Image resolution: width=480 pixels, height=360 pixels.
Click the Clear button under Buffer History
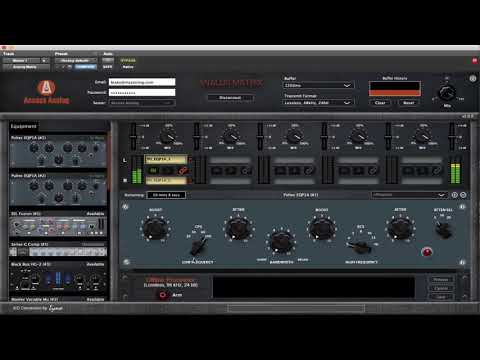[x=380, y=103]
